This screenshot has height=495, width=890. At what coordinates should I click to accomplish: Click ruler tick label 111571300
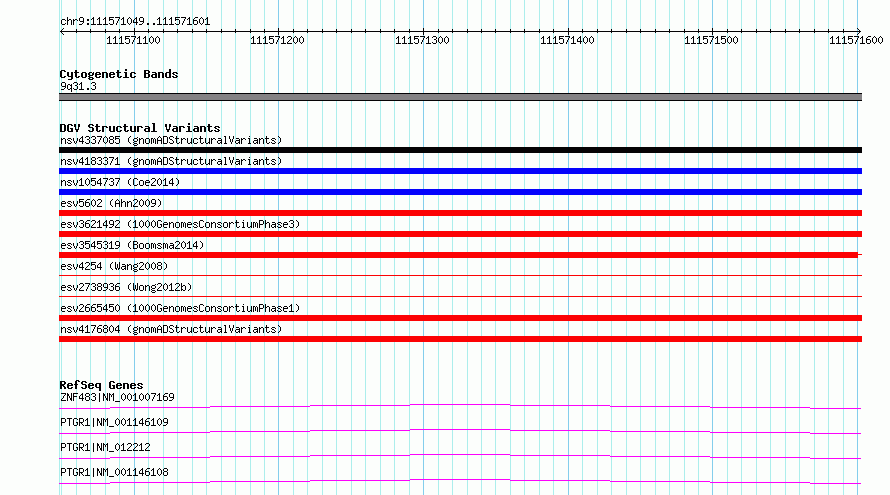422,40
